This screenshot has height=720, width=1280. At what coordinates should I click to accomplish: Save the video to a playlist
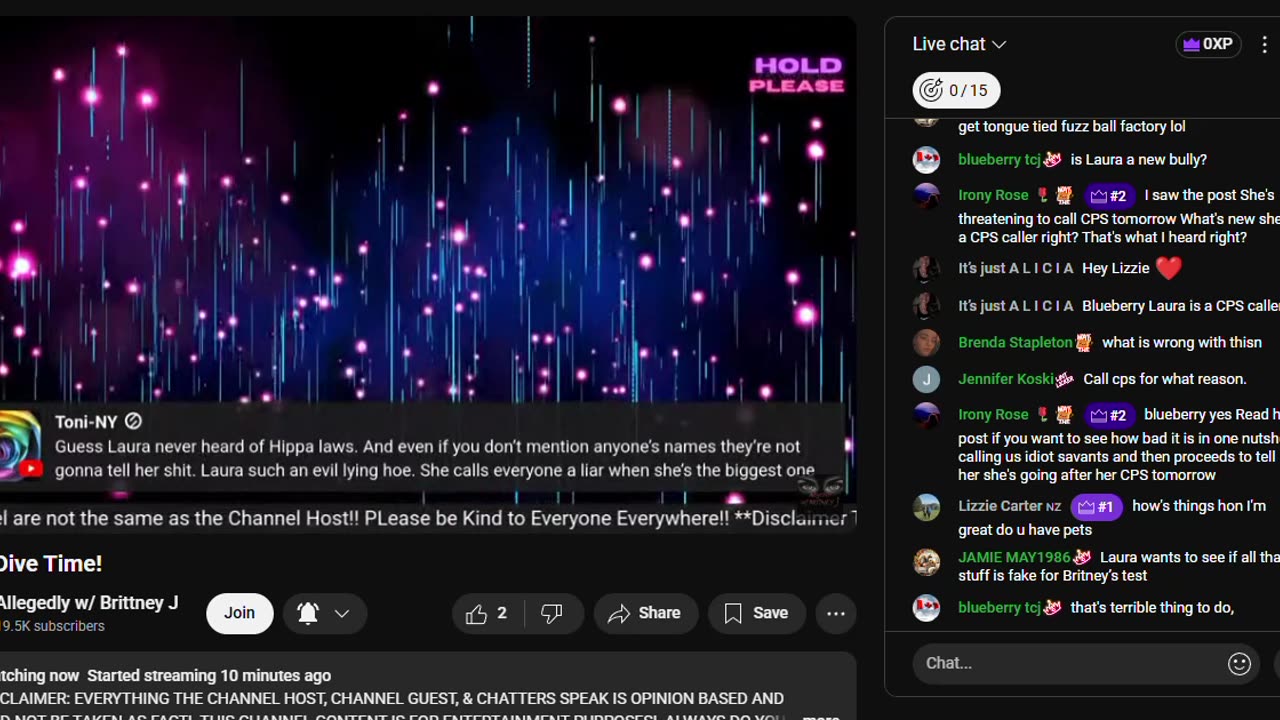[x=756, y=614]
